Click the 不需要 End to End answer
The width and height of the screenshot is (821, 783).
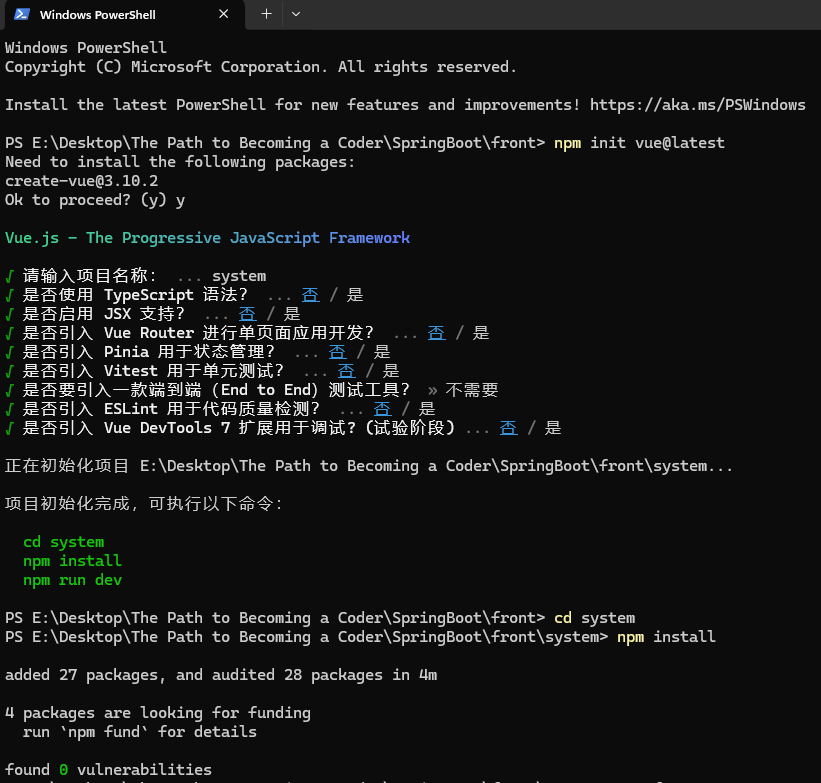click(x=471, y=390)
